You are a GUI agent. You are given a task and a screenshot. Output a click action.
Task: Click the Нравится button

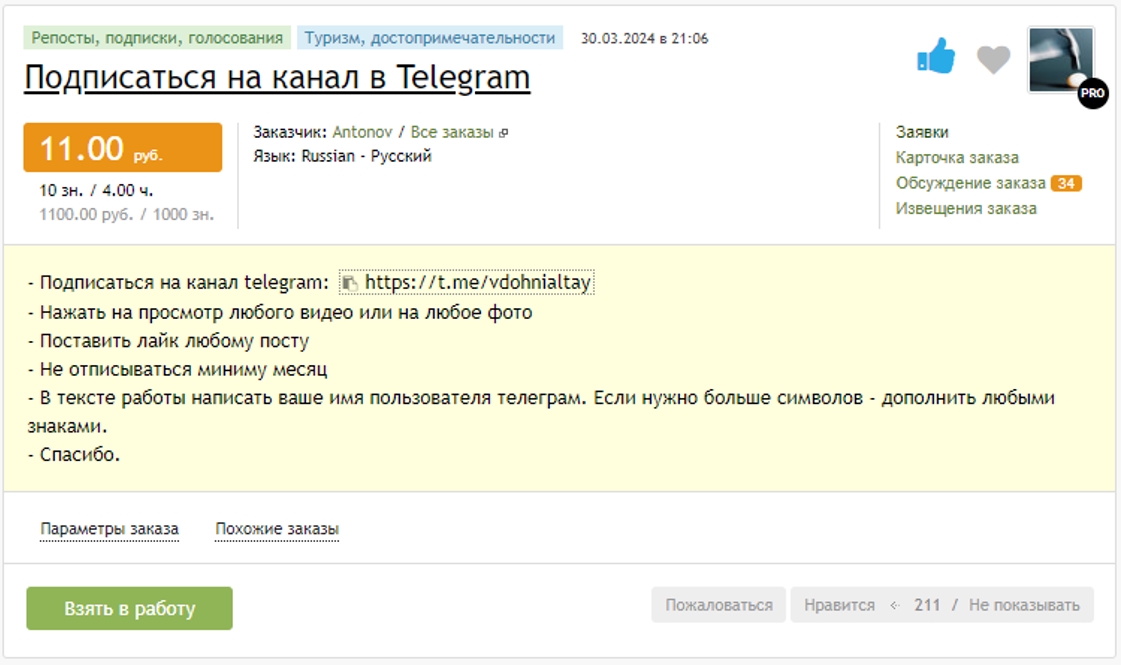tap(839, 605)
